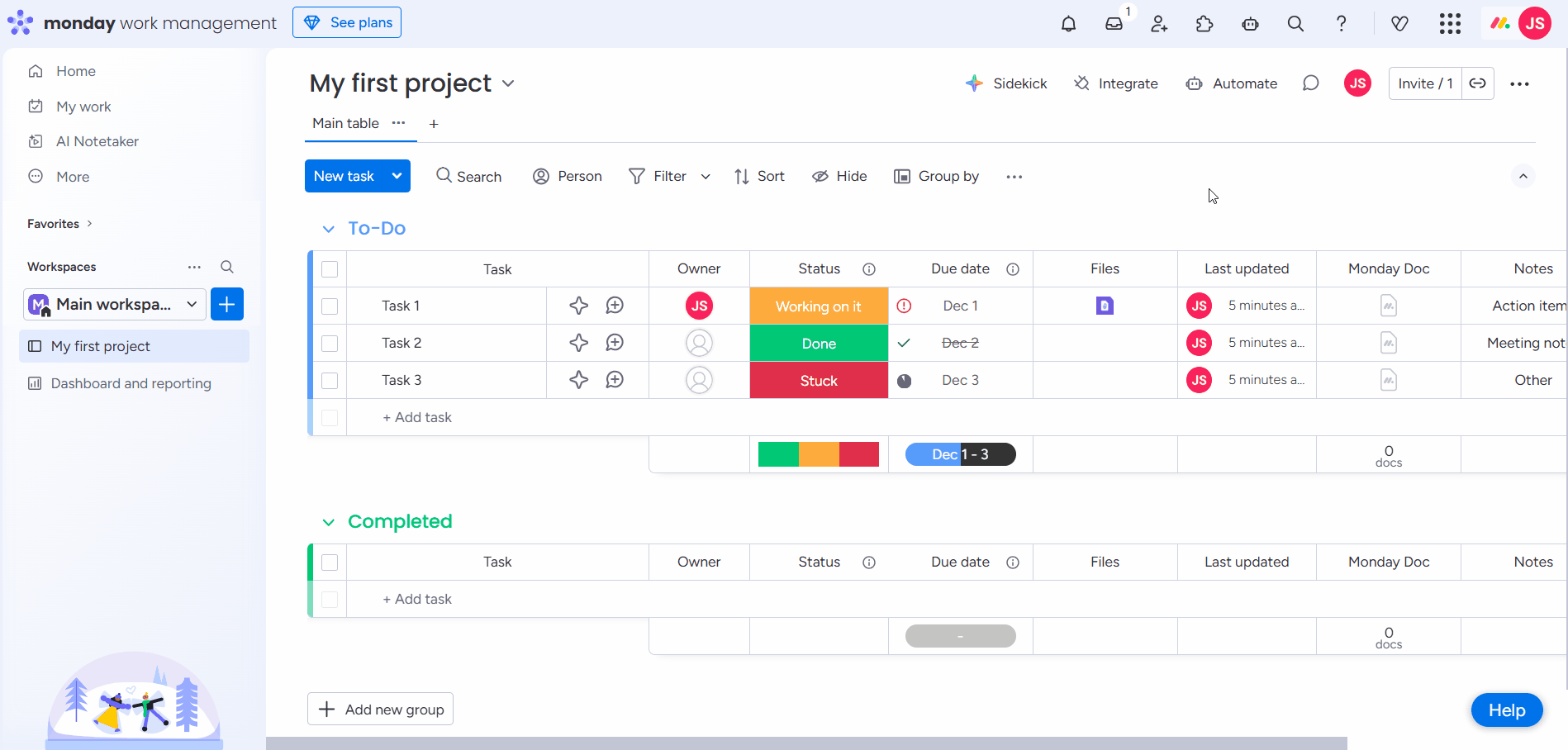
Task: Click Add task row in To-Do
Action: coord(416,417)
